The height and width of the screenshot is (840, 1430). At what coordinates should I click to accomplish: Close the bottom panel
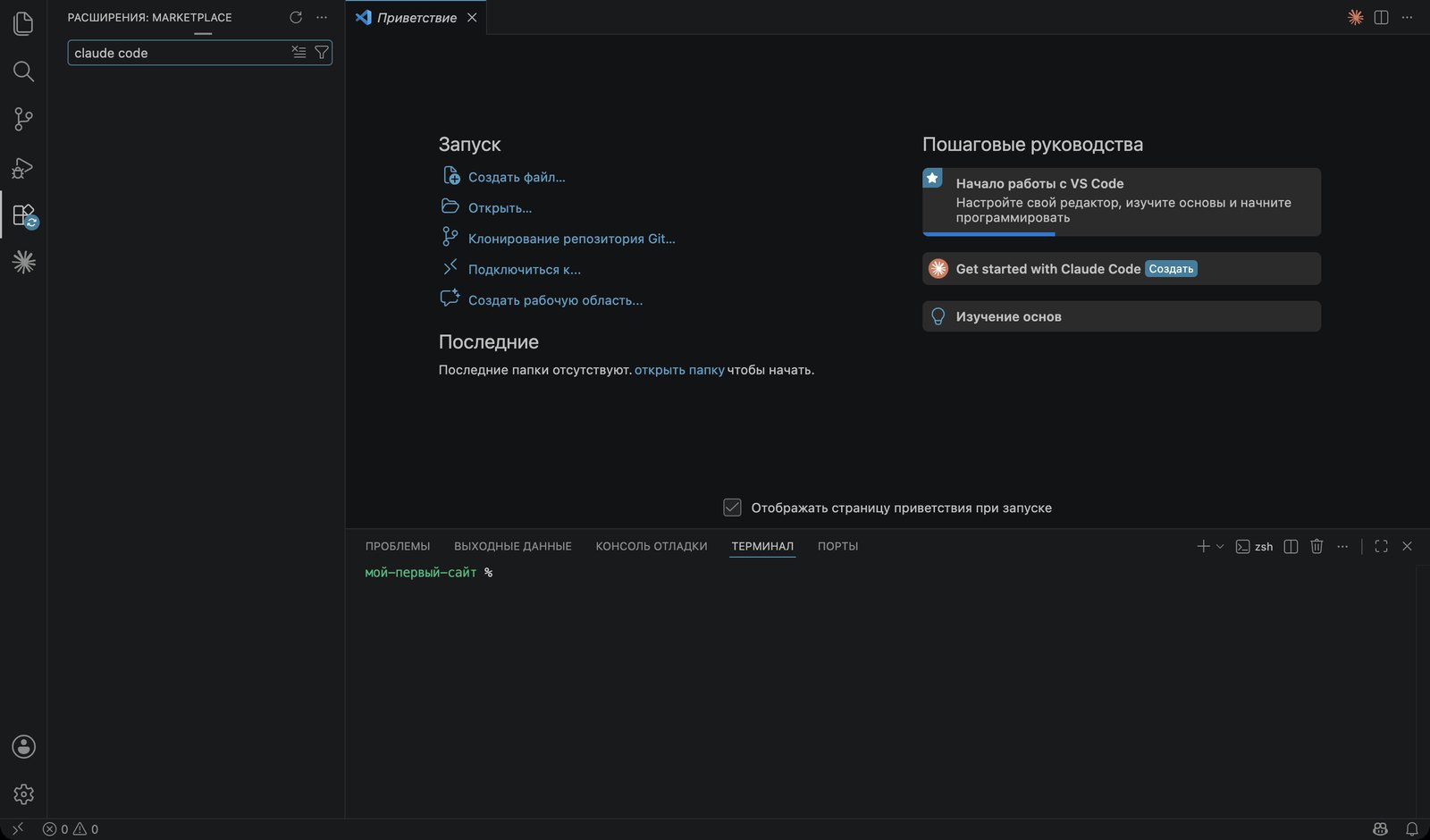(1407, 546)
